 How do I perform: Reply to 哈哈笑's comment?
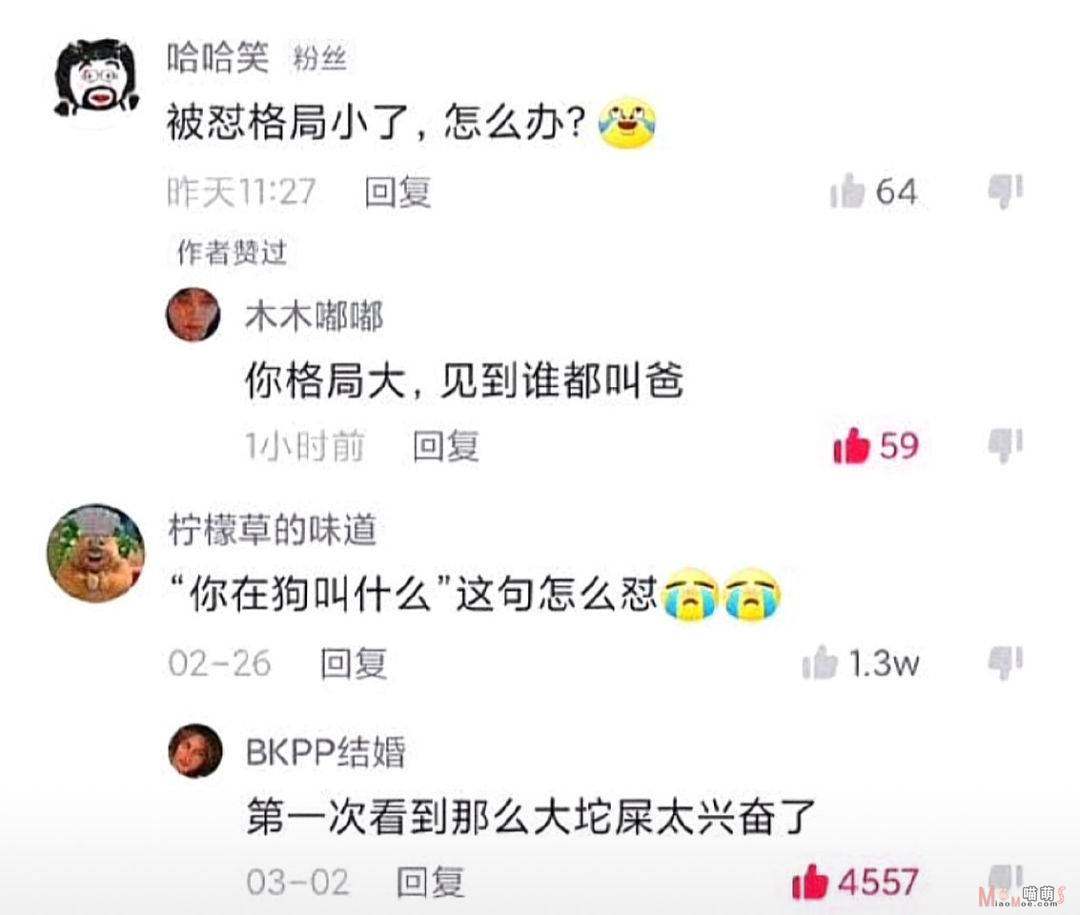397,192
